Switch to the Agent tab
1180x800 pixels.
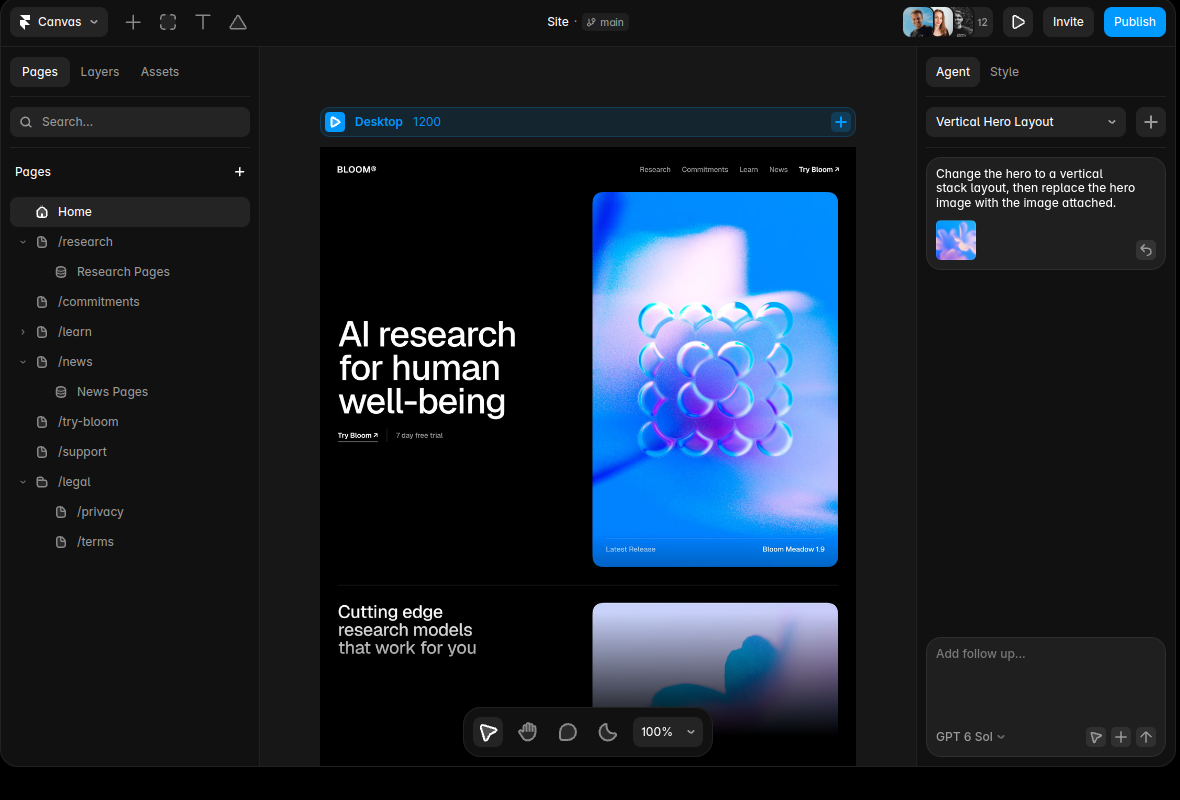point(953,71)
